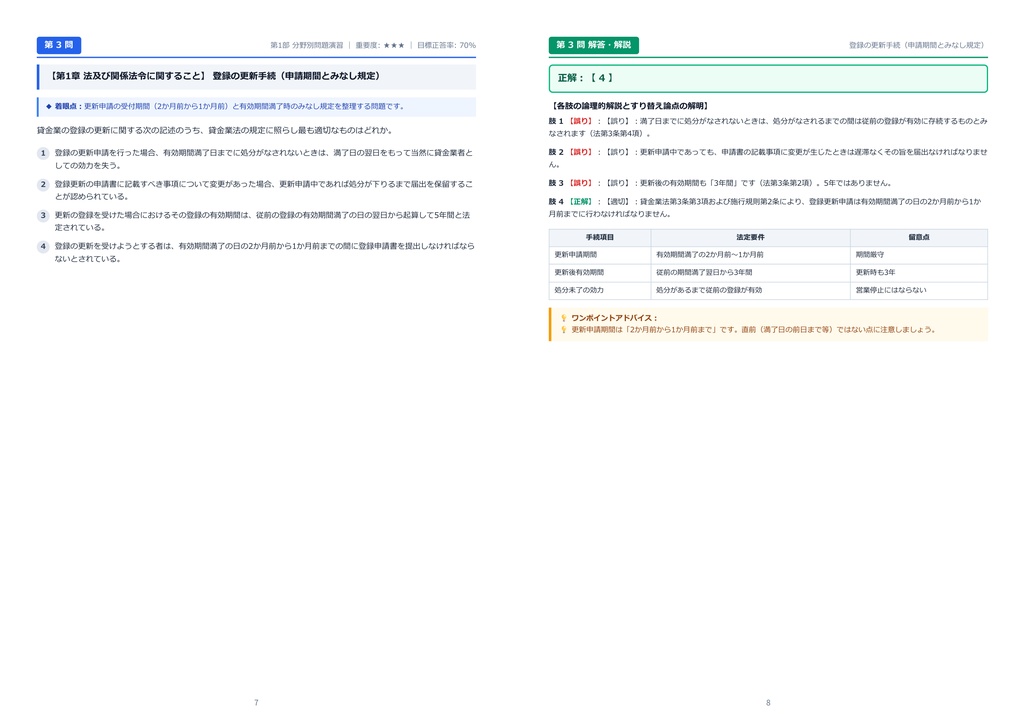The image size is (1024, 724).
Task: Click option text 更新の登録を受けた場合における
Action: pos(263,221)
